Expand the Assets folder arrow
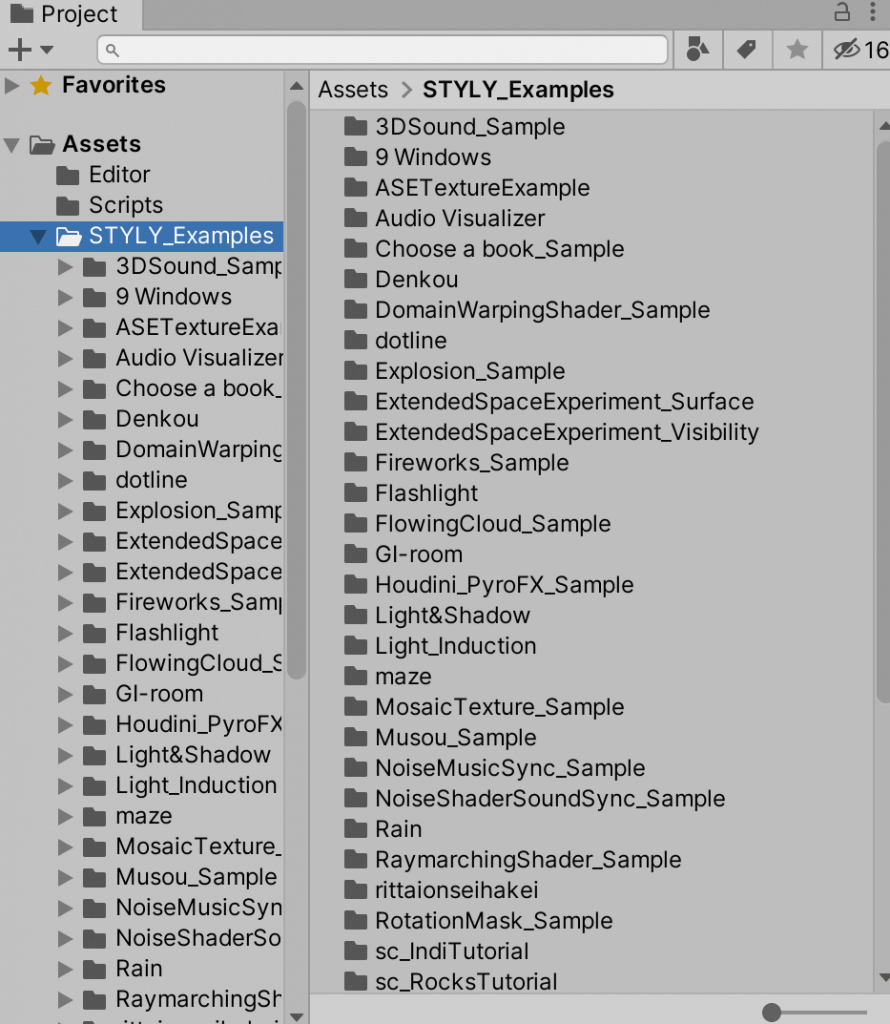890x1024 pixels. (14, 144)
